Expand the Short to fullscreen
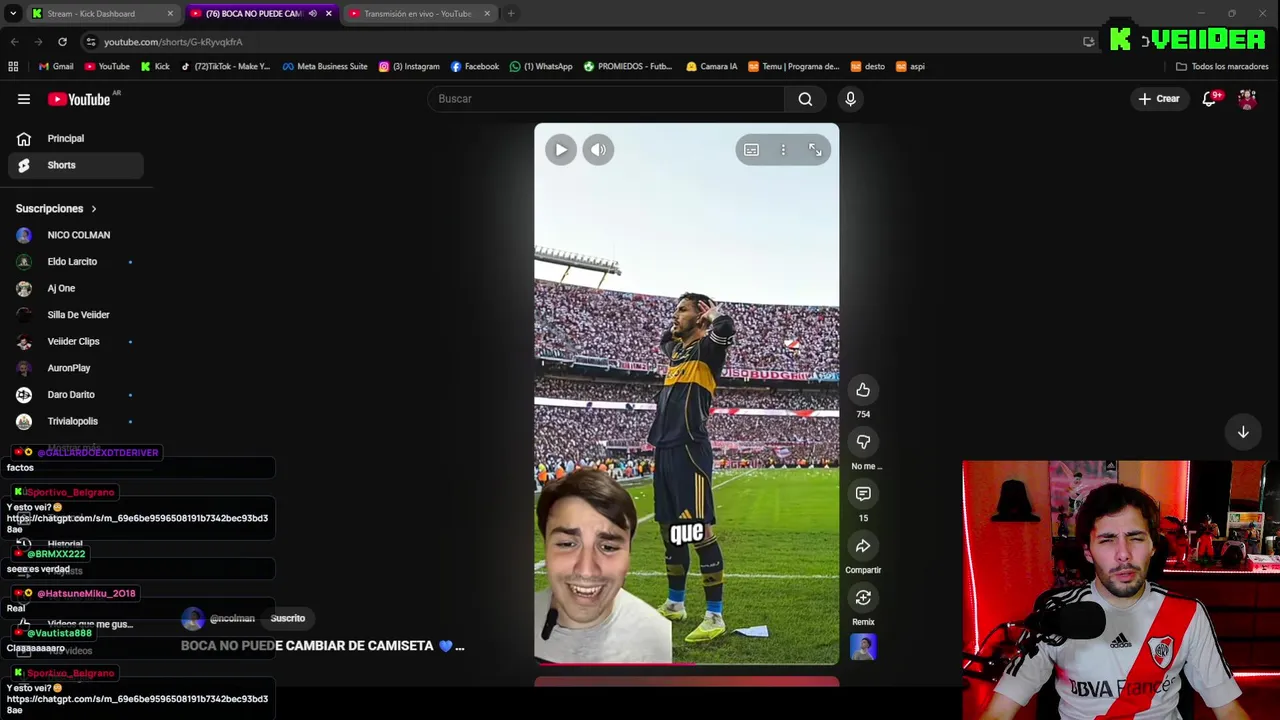Screen dimensions: 1280x720 pos(815,150)
